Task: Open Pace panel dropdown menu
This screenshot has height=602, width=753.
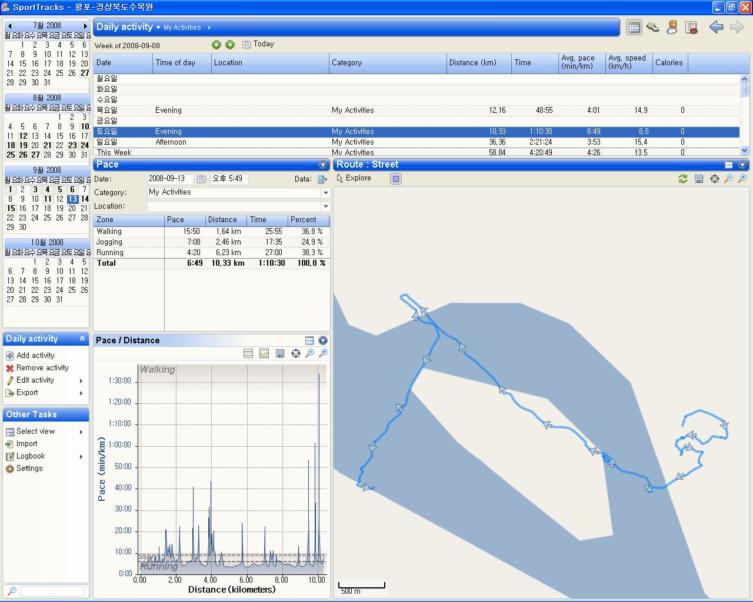Action: (x=323, y=165)
